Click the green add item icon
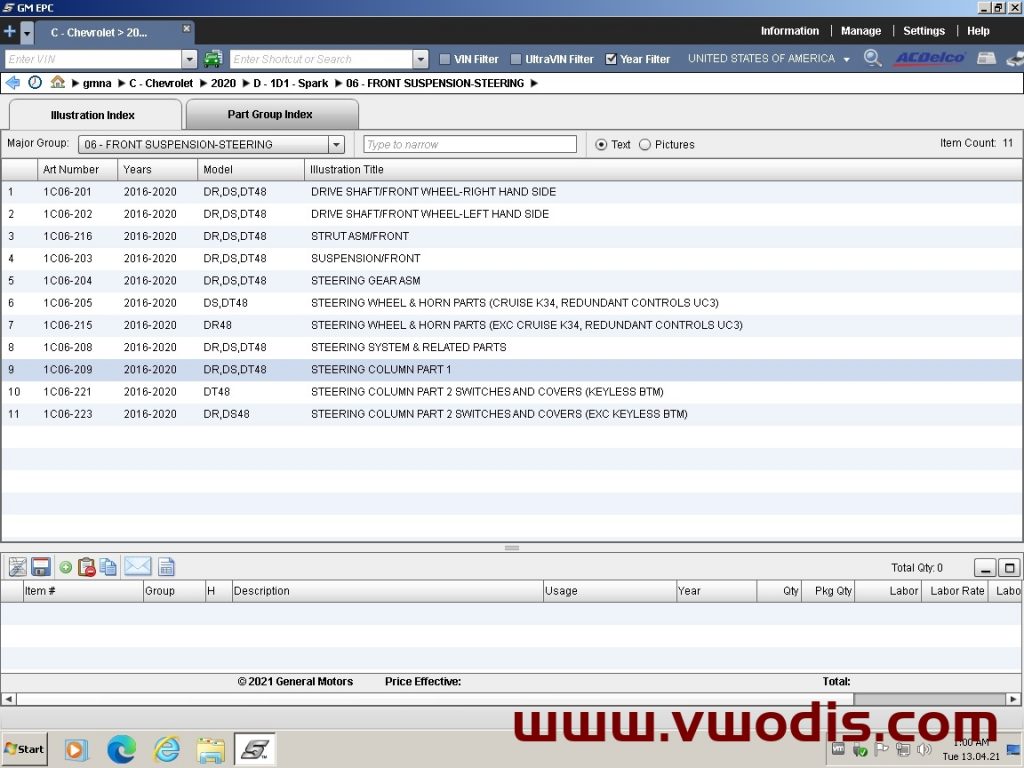The image size is (1024, 768). point(65,568)
